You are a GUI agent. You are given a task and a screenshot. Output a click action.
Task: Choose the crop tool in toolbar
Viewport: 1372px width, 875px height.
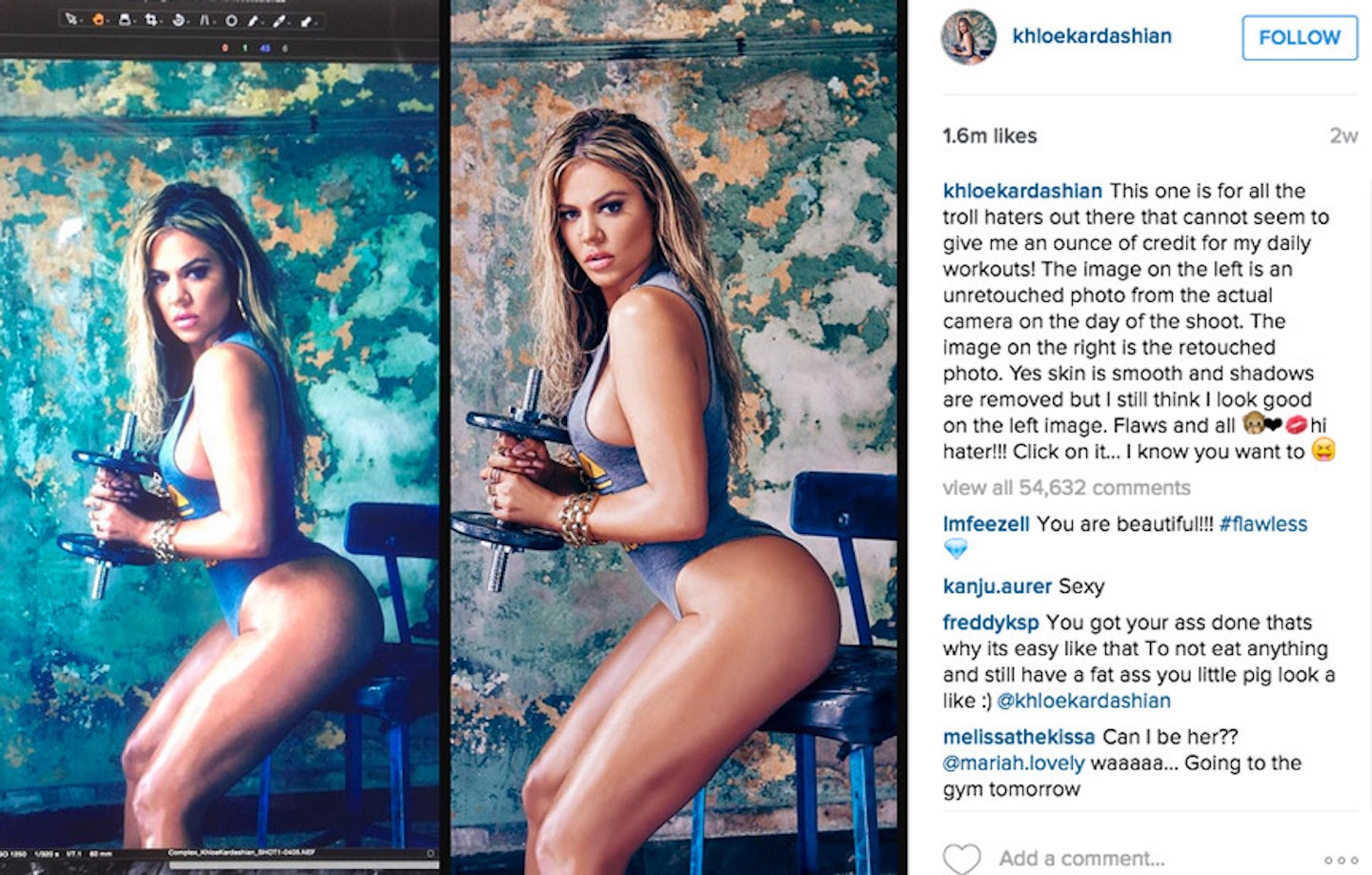click(x=151, y=20)
